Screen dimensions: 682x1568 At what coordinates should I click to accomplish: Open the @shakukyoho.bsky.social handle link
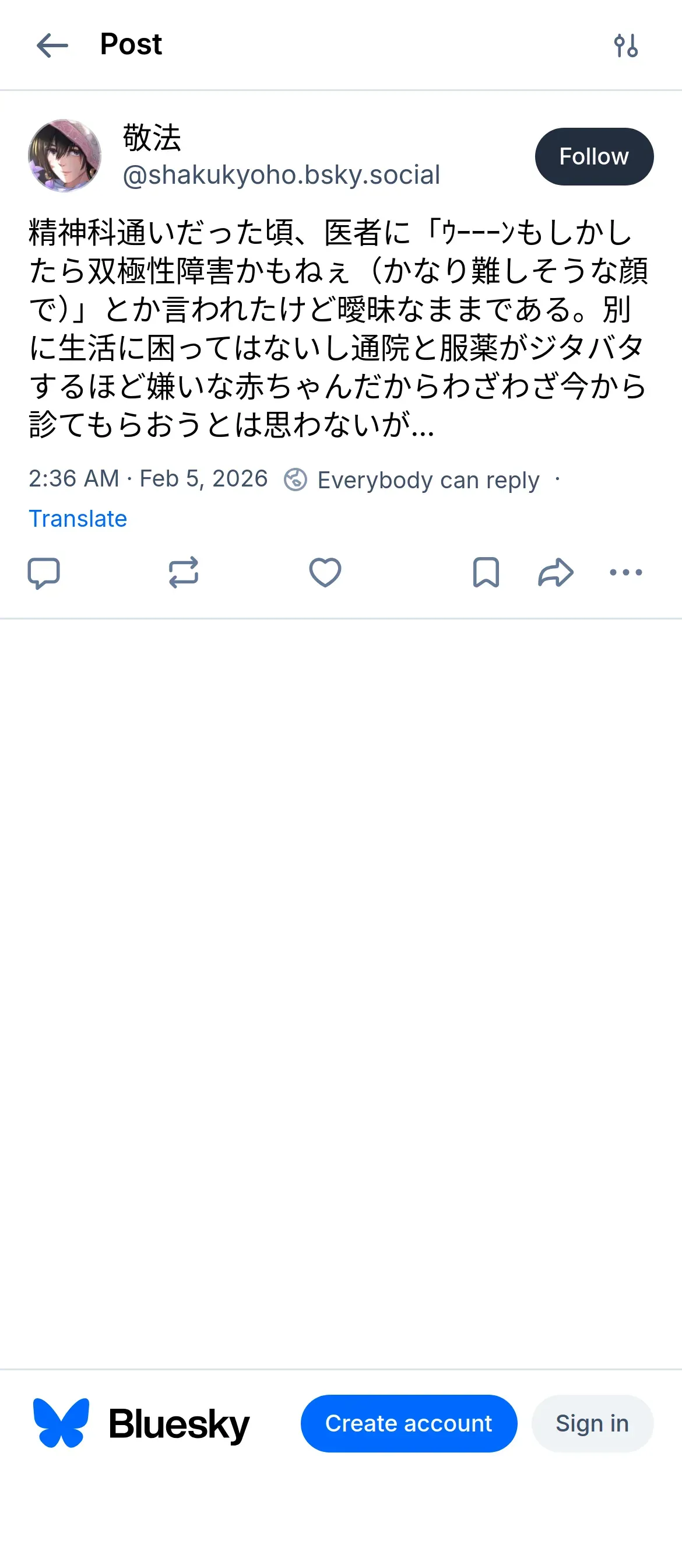point(281,176)
